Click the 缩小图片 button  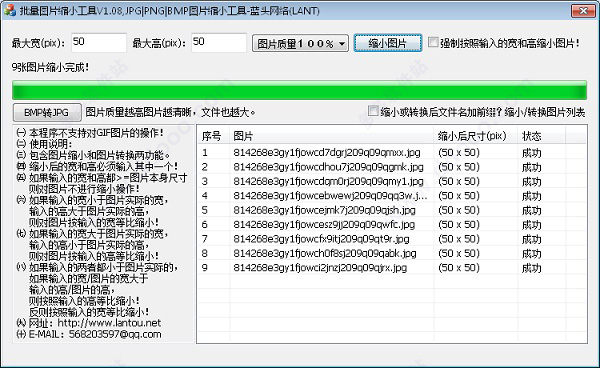tap(388, 43)
